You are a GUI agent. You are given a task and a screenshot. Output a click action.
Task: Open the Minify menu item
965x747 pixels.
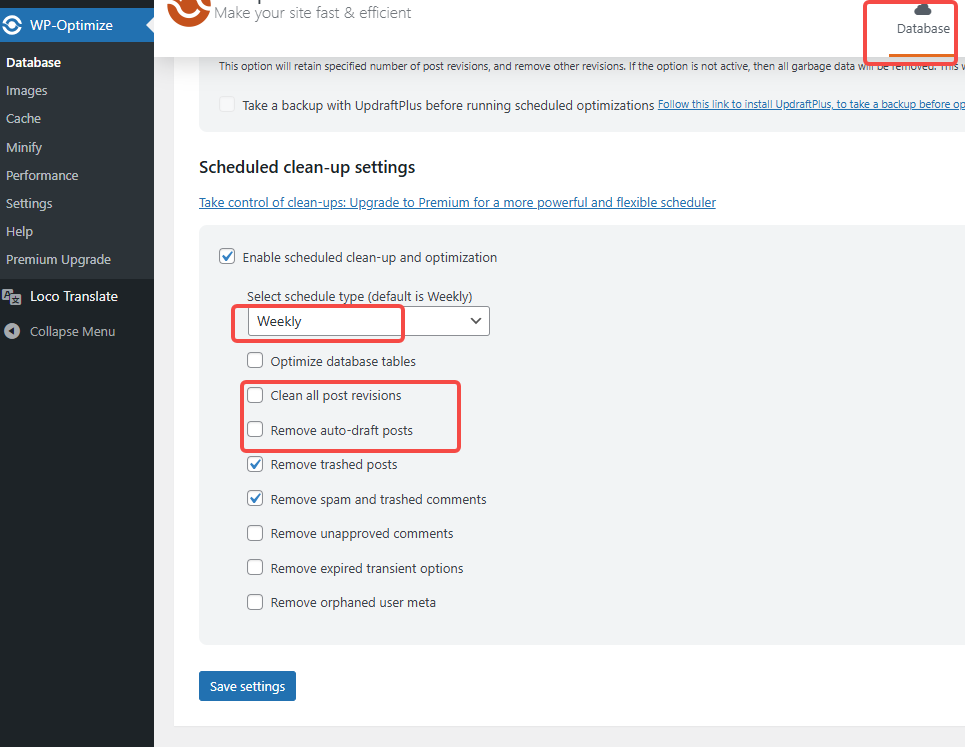coord(24,147)
